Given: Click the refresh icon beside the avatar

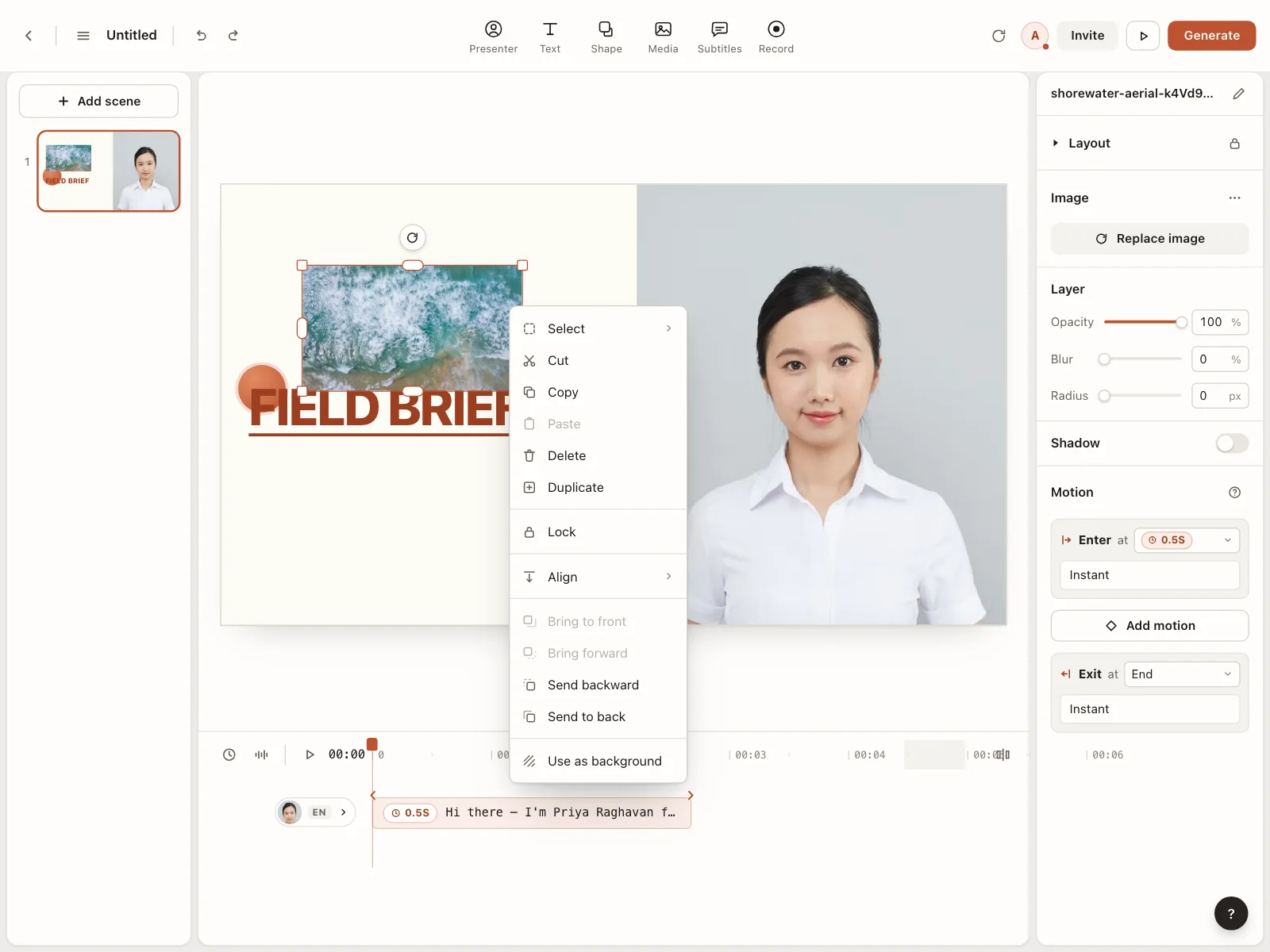Looking at the screenshot, I should tap(999, 36).
